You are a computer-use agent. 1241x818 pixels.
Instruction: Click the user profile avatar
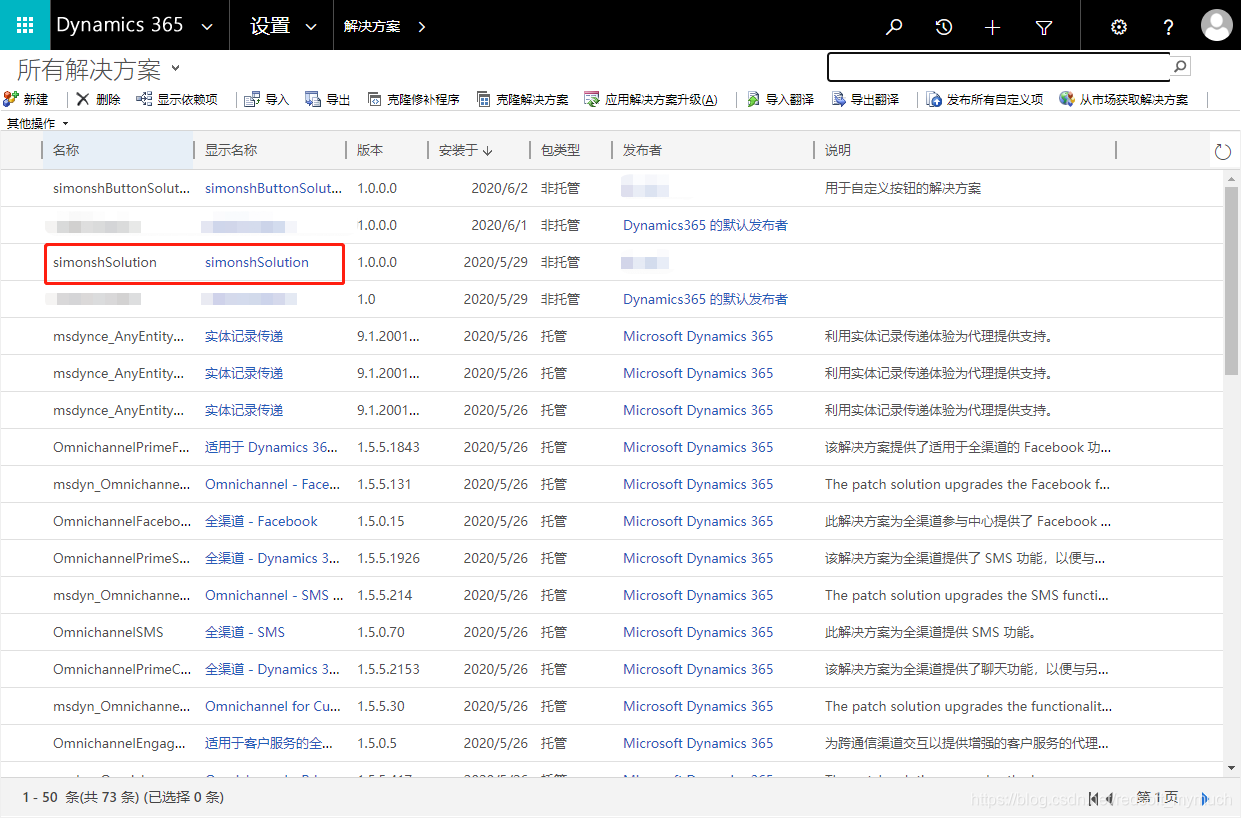1217,25
